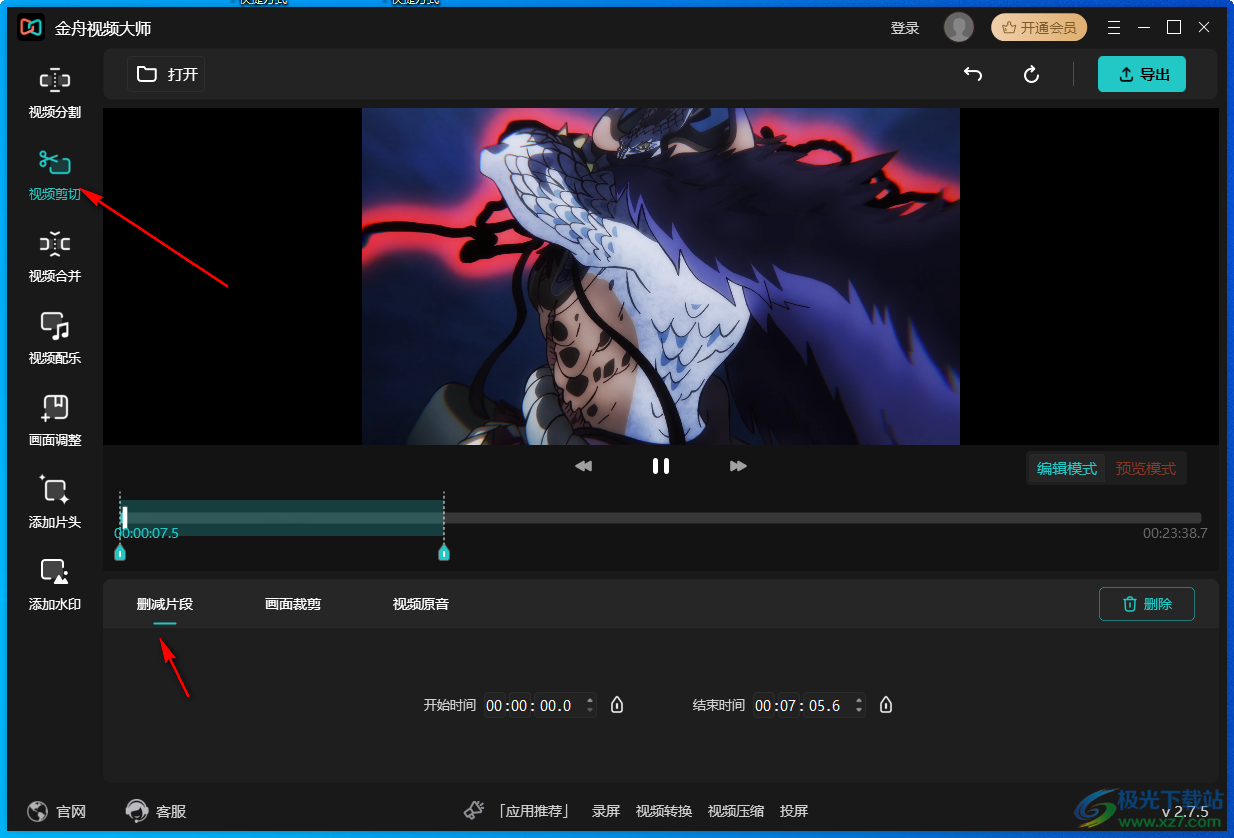Click the 导出 (export) button
This screenshot has width=1234, height=838.
1142,74
